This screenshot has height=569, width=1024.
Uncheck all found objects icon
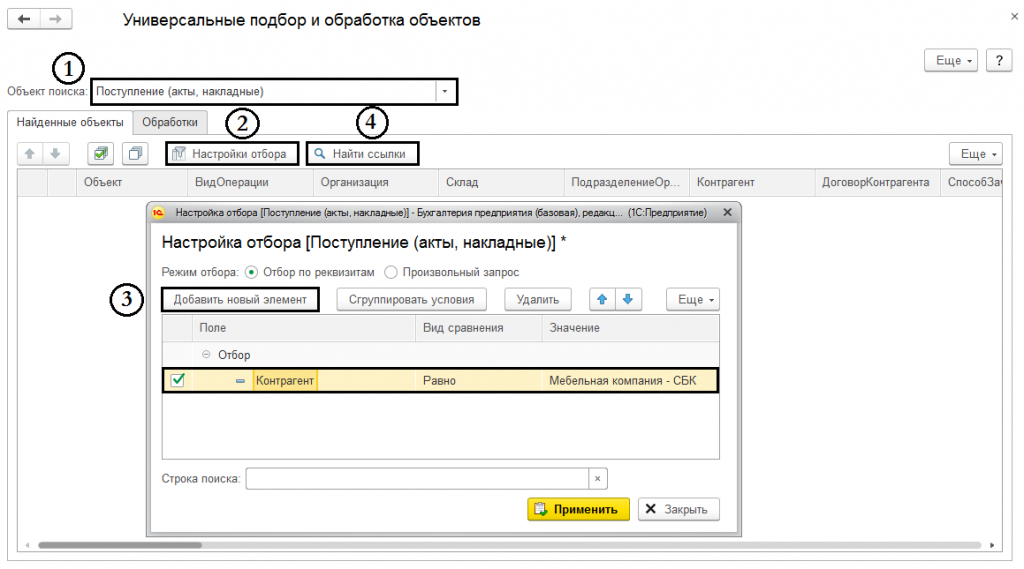tap(135, 154)
